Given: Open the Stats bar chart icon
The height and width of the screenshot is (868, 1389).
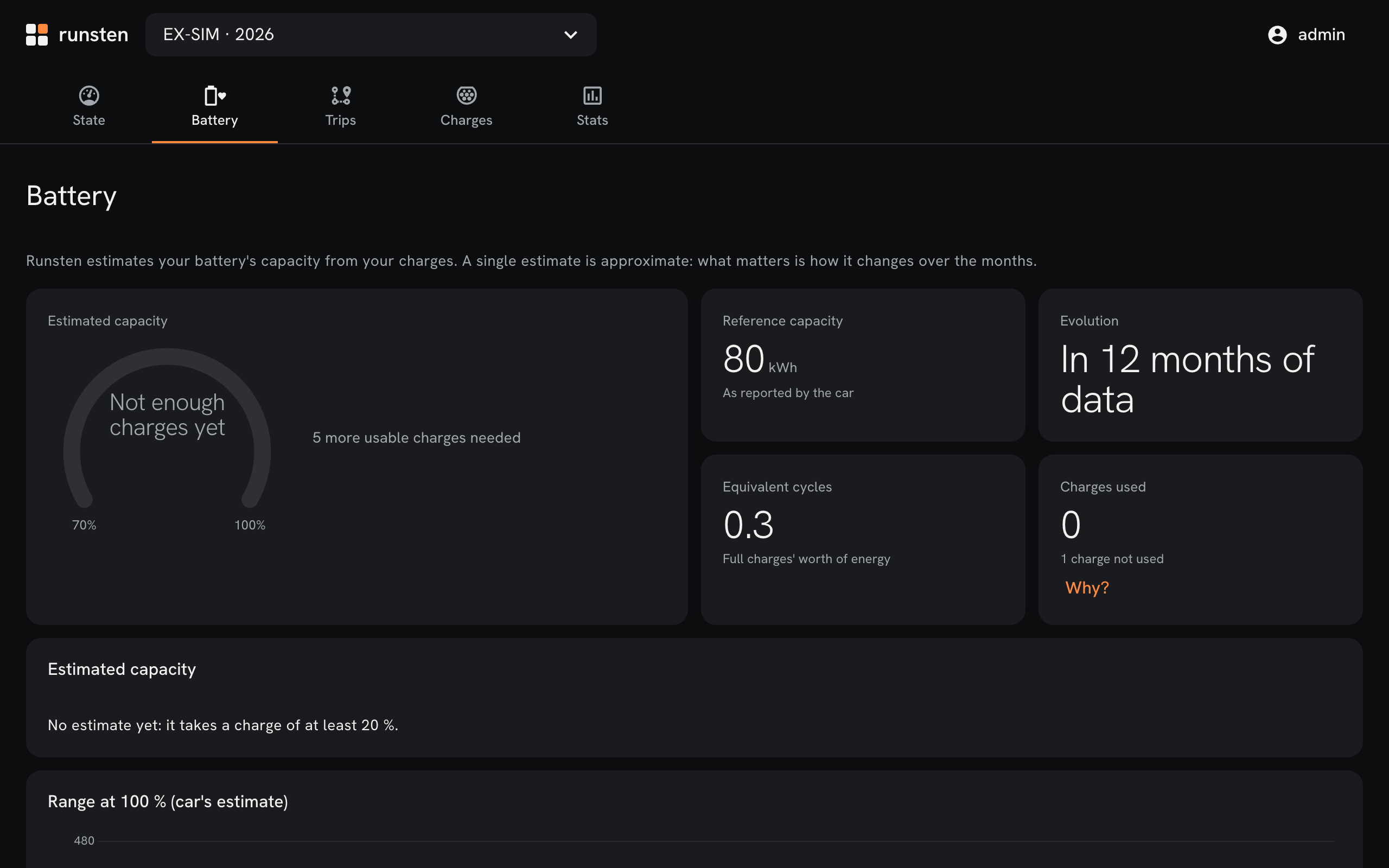Looking at the screenshot, I should coord(592,95).
